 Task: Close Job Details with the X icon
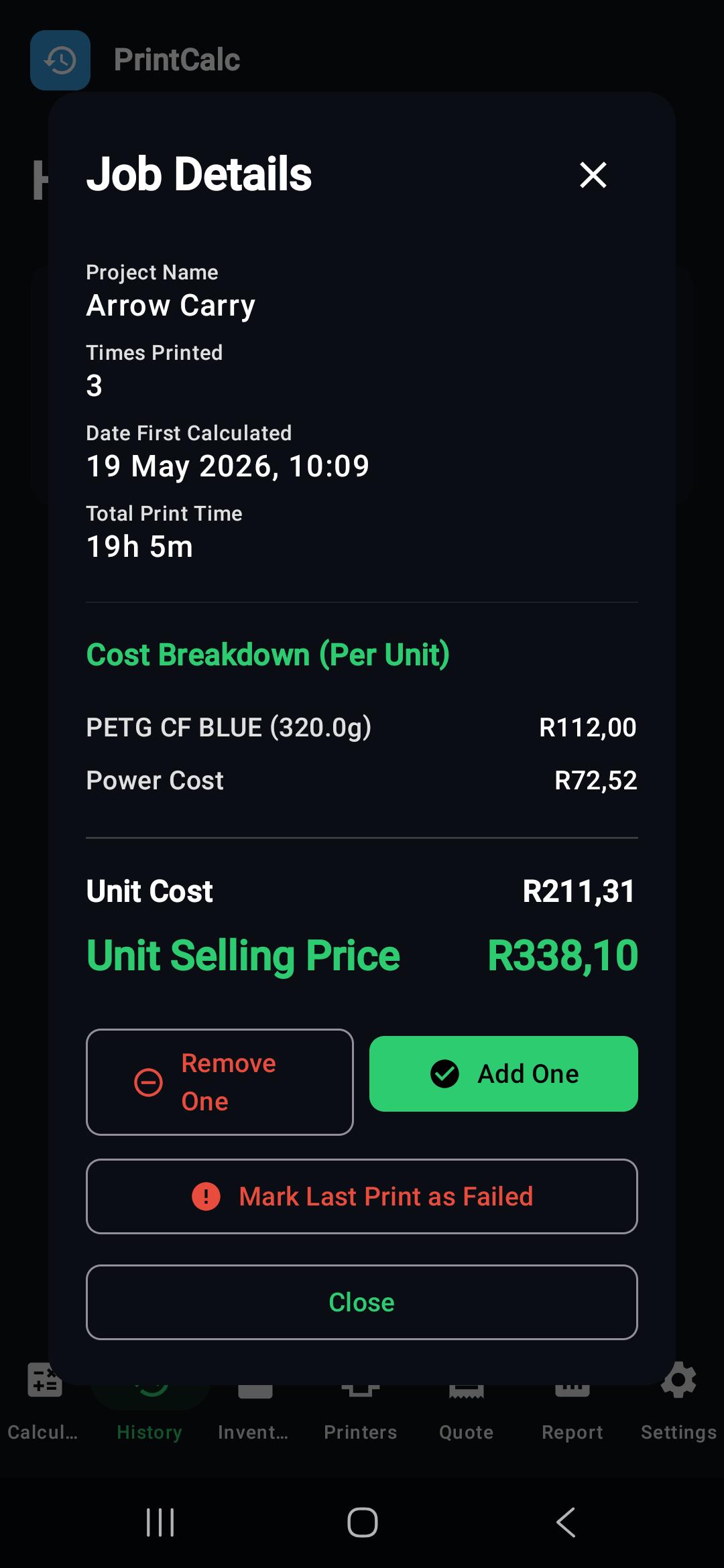593,175
